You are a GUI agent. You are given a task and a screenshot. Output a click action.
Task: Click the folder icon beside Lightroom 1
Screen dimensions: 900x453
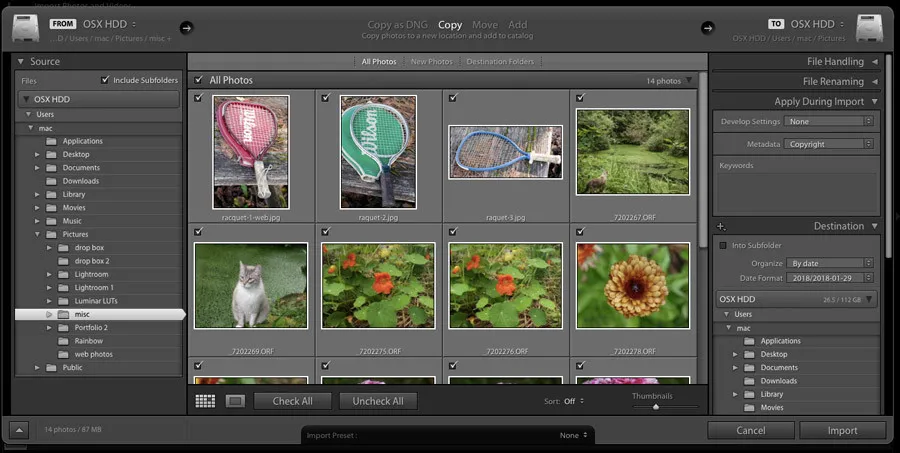[63, 287]
